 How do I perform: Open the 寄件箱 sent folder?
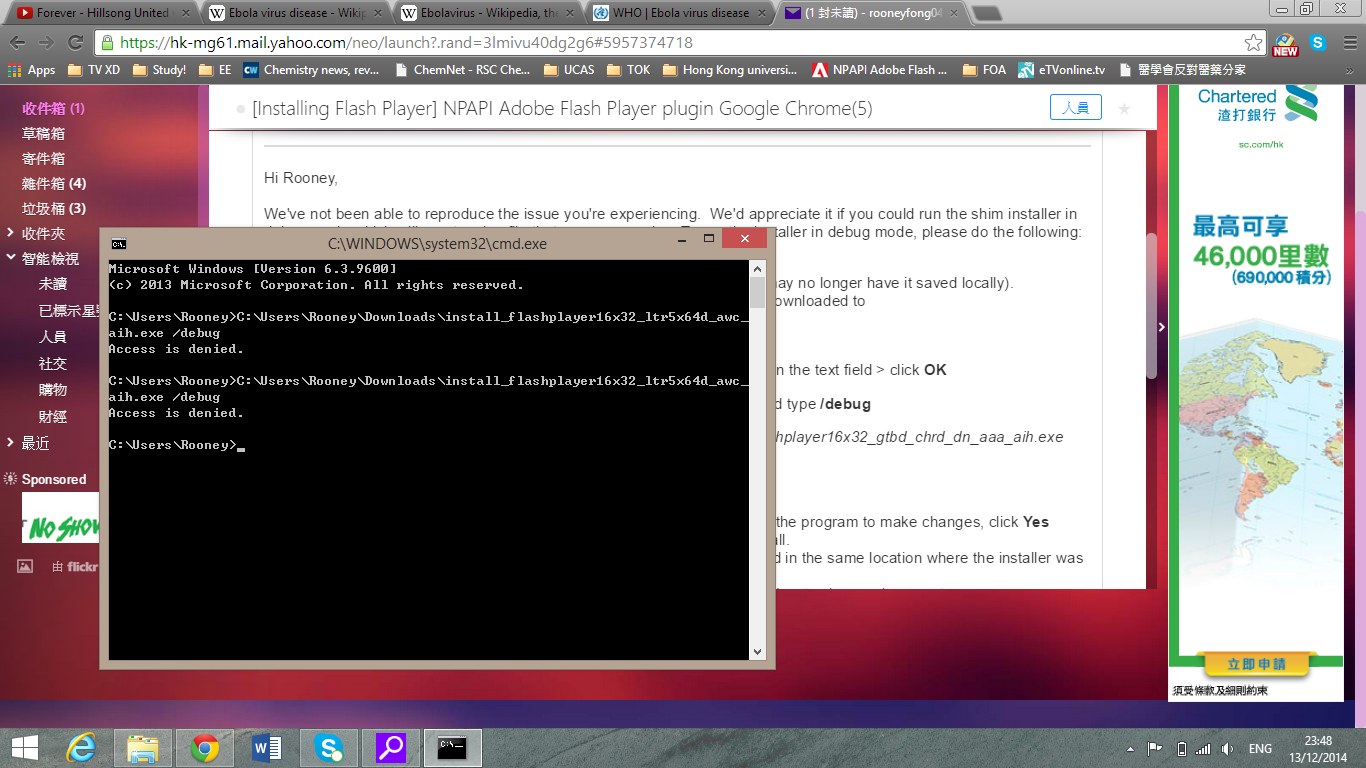click(43, 158)
